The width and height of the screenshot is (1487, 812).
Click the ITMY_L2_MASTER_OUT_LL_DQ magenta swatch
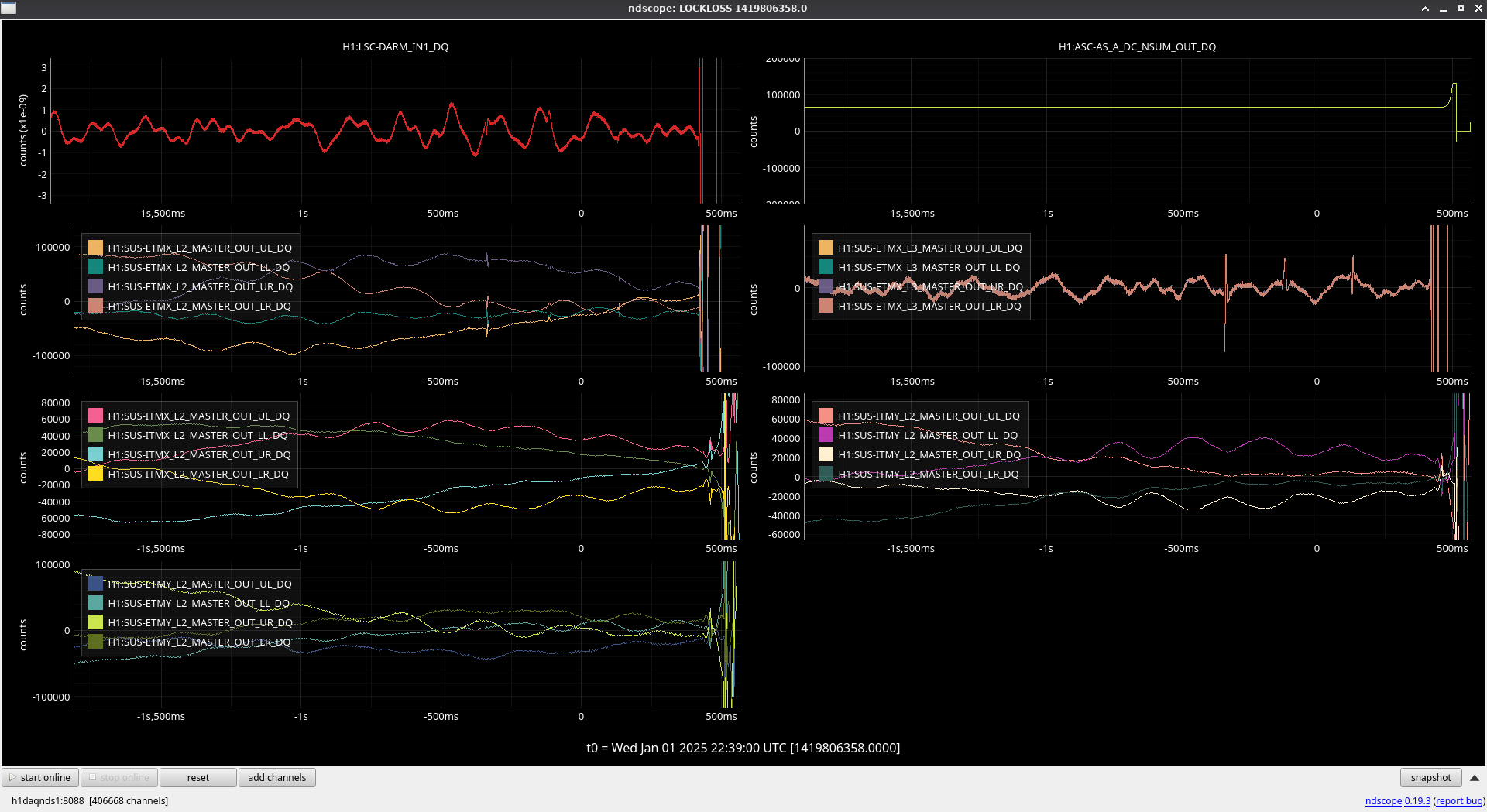point(826,435)
